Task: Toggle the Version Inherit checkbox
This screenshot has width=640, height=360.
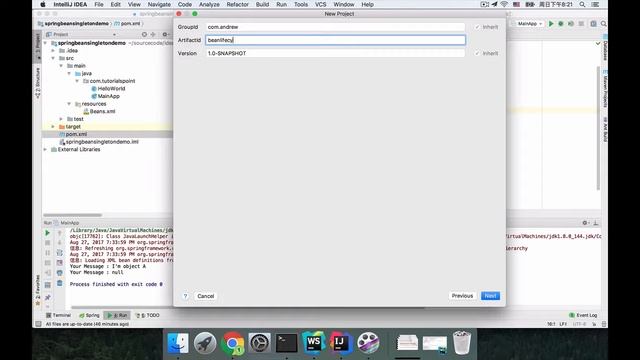Action: [477, 53]
